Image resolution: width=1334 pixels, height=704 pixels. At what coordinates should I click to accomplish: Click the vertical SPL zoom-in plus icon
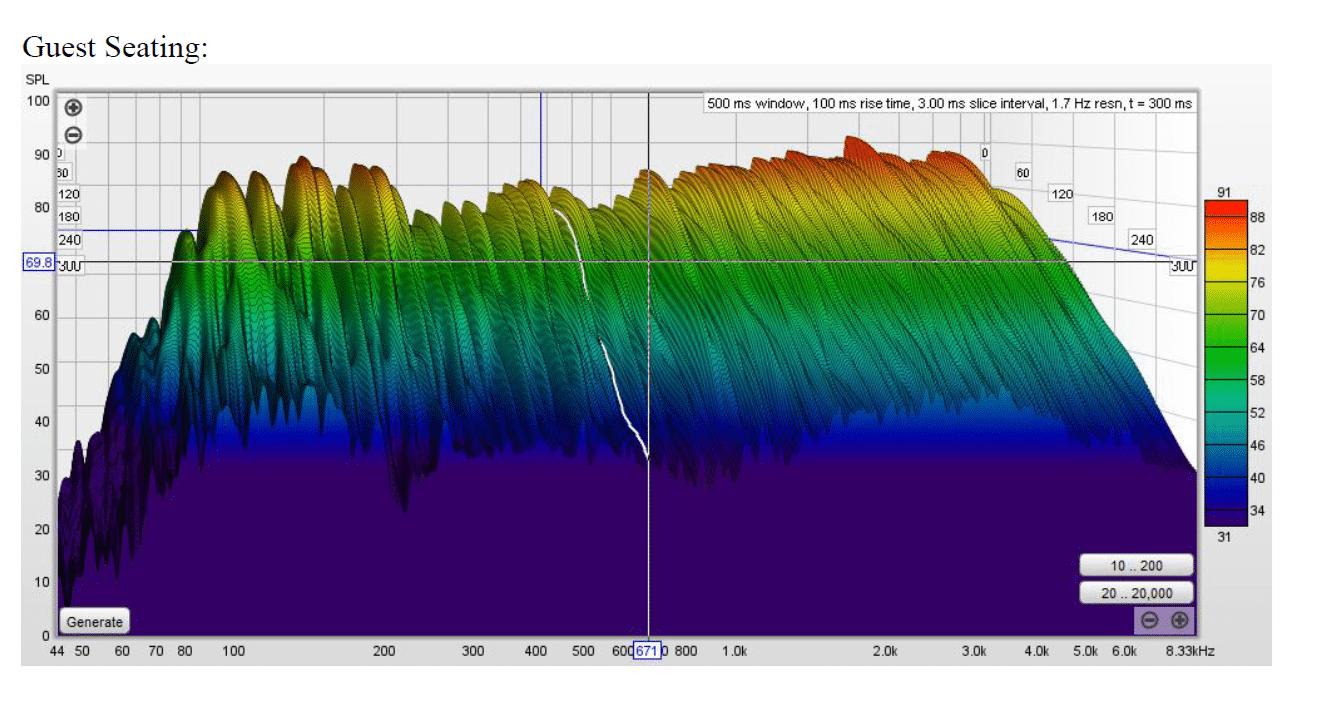point(73,108)
